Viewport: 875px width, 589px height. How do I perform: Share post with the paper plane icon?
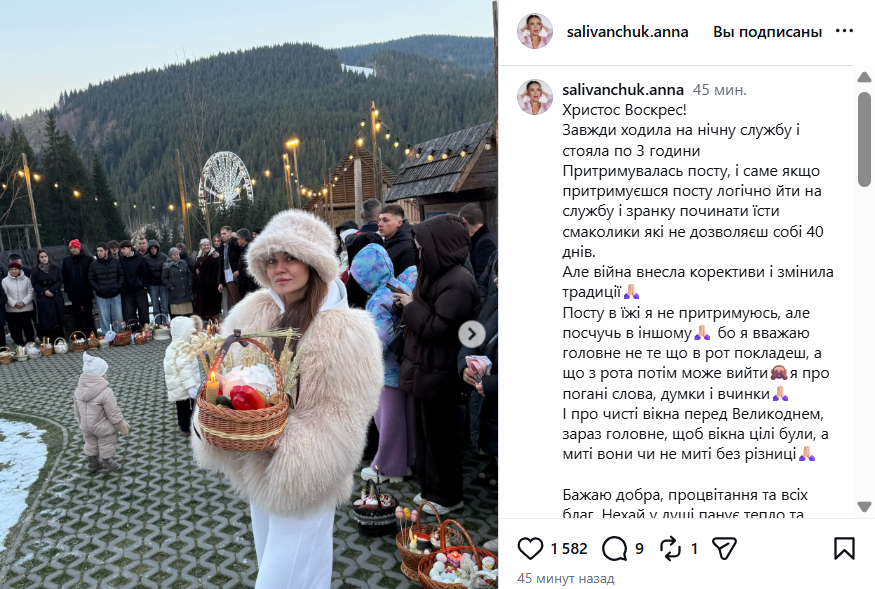[725, 549]
